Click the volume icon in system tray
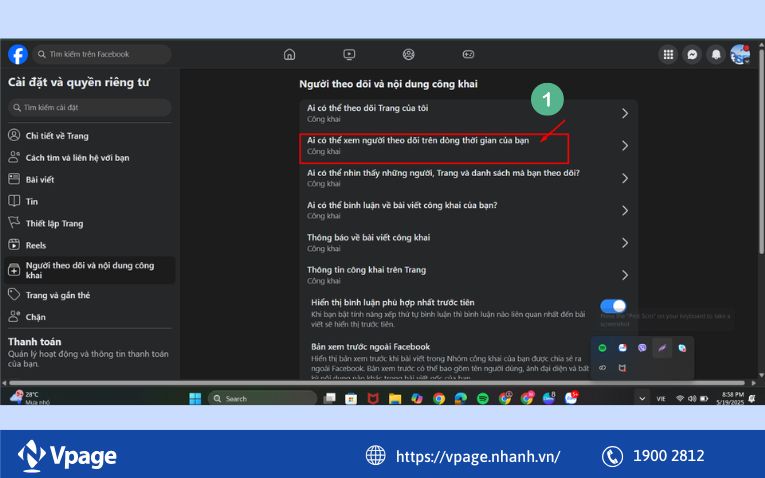The height and width of the screenshot is (478, 765). (x=692, y=398)
